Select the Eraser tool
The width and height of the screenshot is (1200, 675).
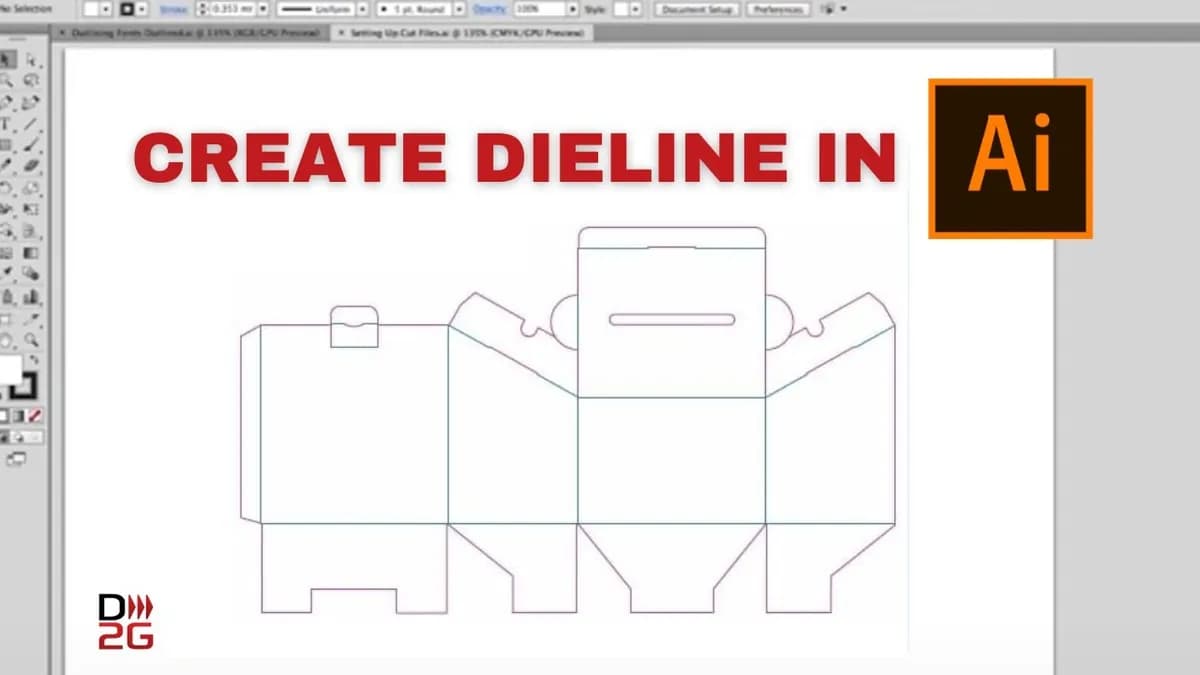[x=31, y=166]
